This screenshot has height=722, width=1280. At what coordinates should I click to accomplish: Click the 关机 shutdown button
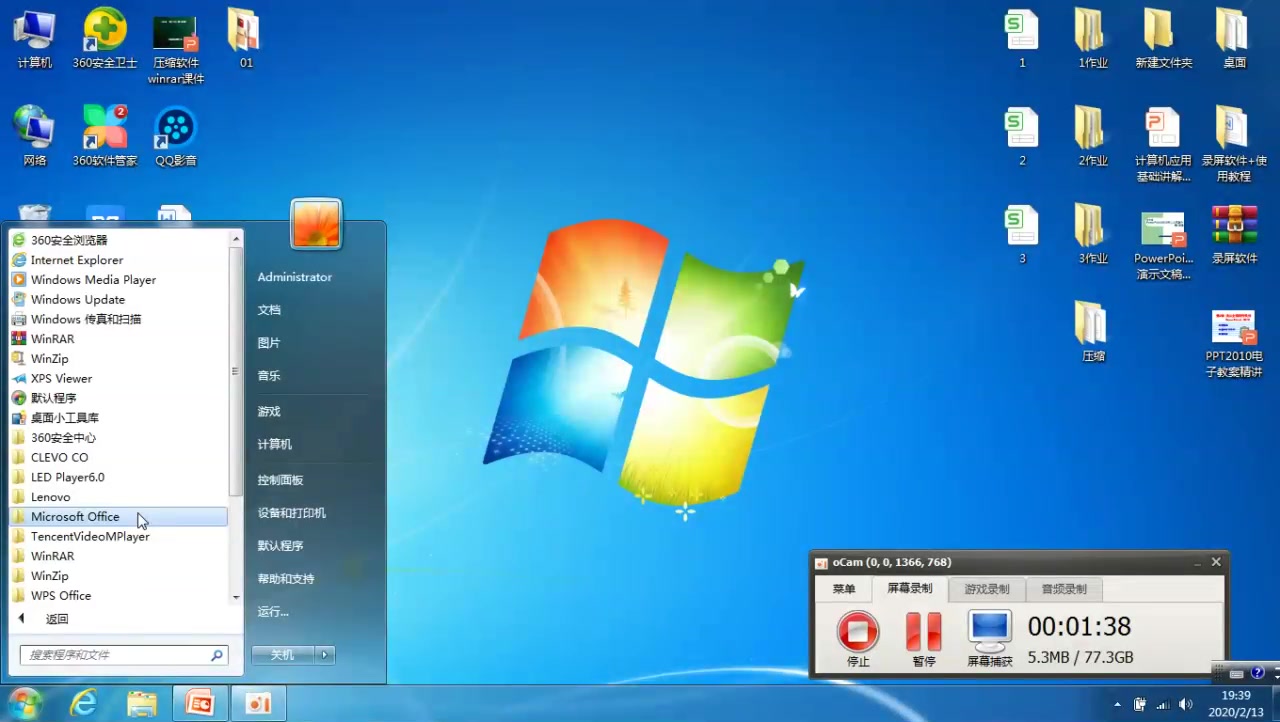283,655
